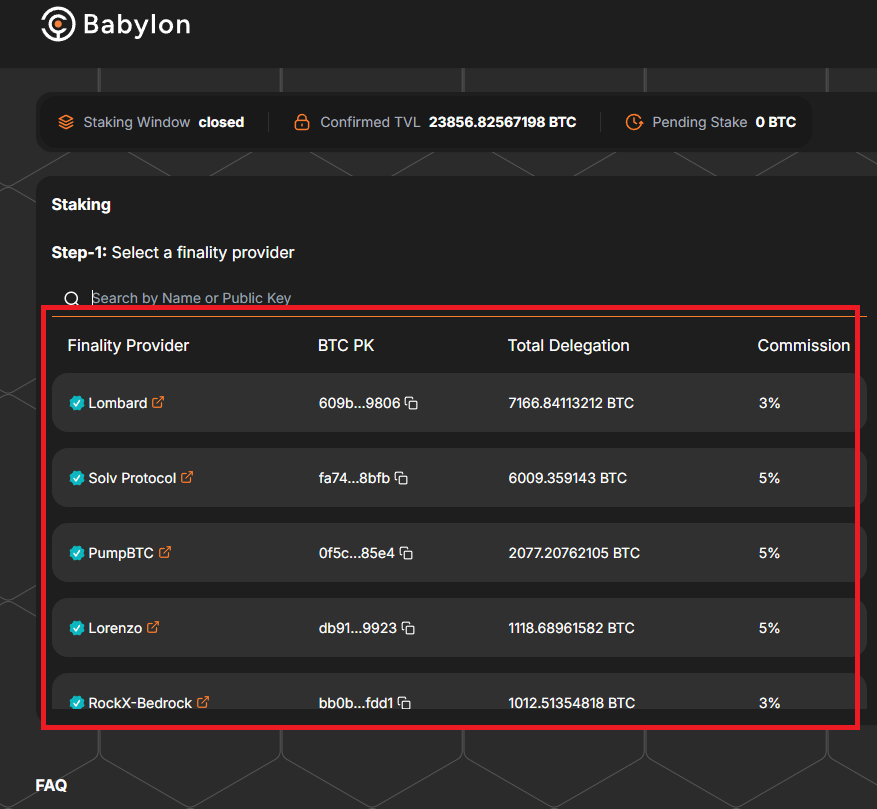The height and width of the screenshot is (809, 877).
Task: Click the Total Delegation column header
Action: [x=568, y=345]
